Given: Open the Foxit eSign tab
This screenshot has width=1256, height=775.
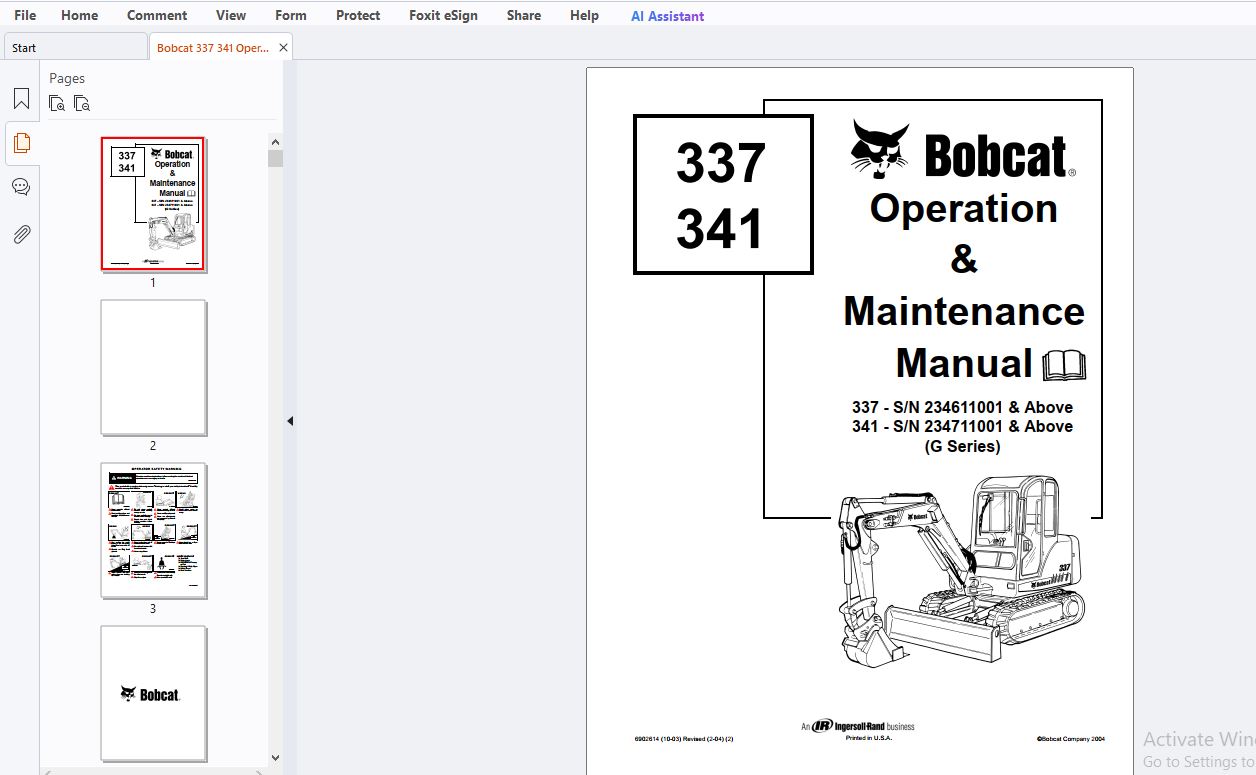Looking at the screenshot, I should [x=443, y=15].
